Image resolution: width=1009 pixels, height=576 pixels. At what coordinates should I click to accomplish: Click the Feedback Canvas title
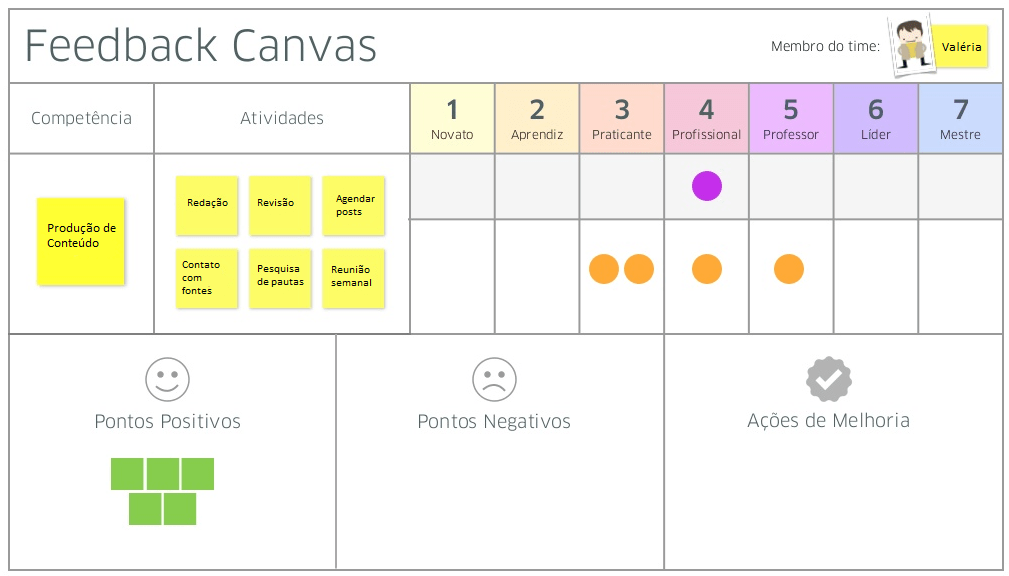(201, 46)
